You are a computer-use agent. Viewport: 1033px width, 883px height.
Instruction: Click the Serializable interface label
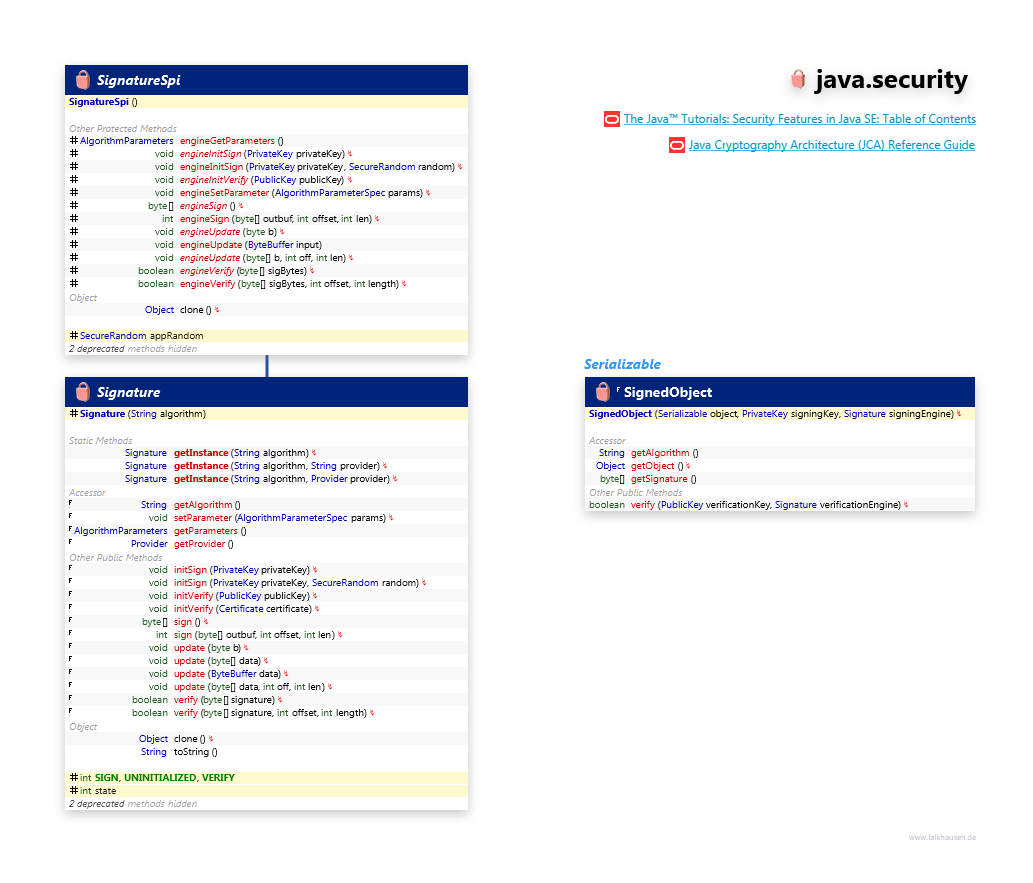(x=622, y=364)
